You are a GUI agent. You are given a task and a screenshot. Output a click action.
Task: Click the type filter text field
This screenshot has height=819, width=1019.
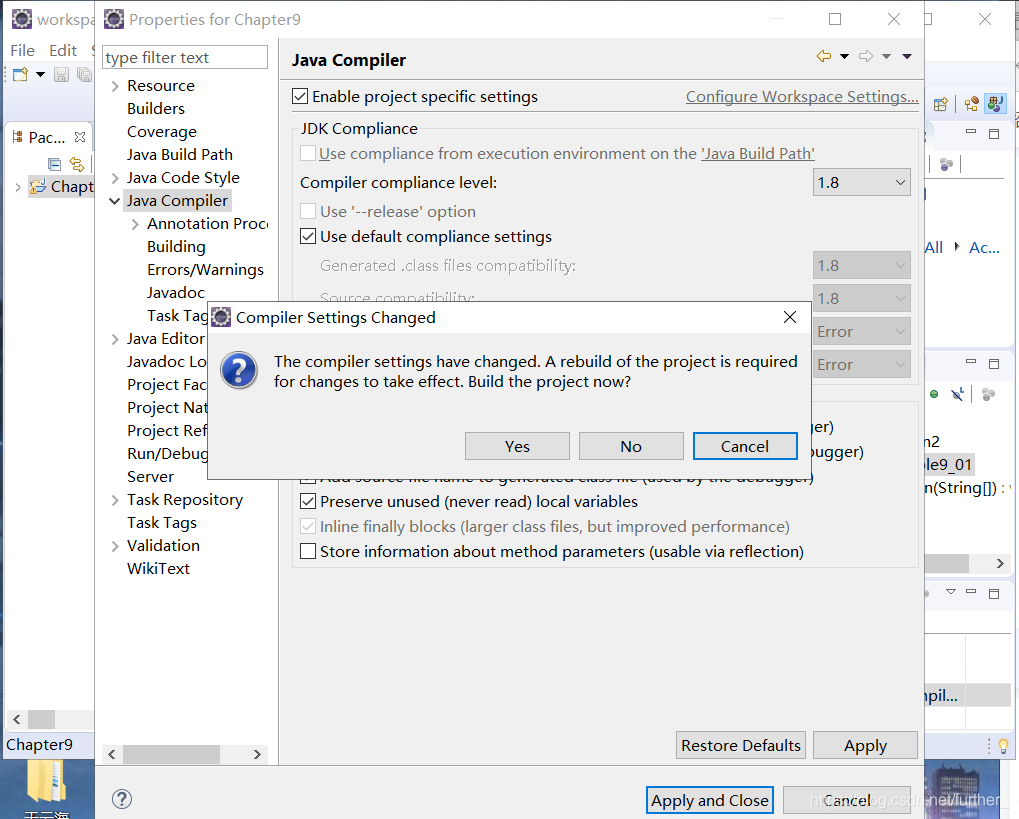(x=184, y=57)
